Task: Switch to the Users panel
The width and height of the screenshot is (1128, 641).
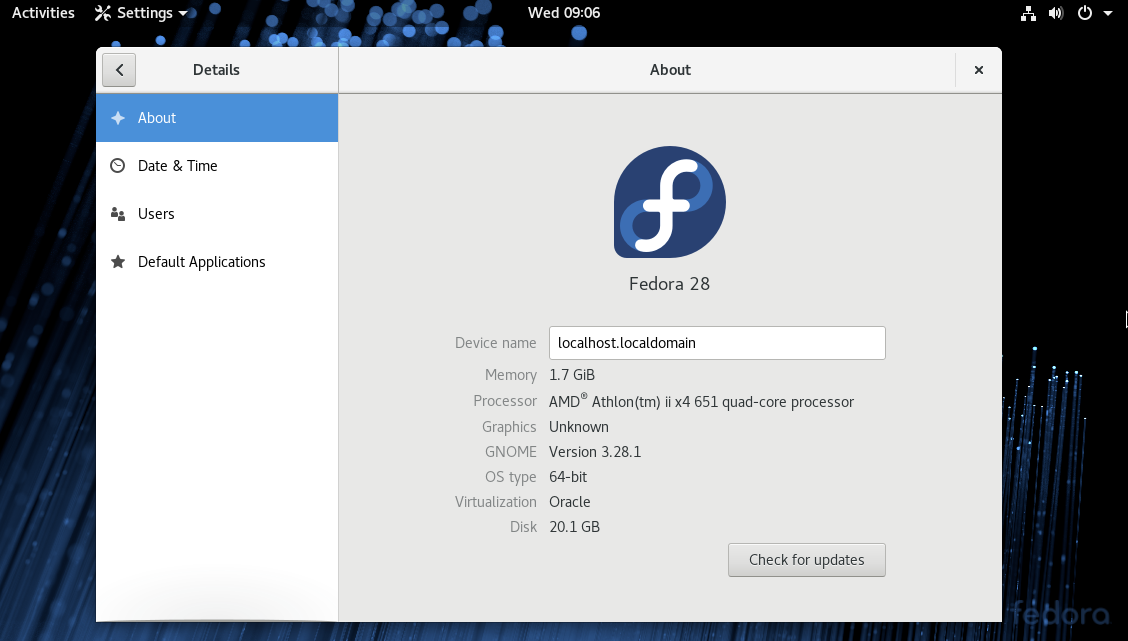Action: point(217,214)
